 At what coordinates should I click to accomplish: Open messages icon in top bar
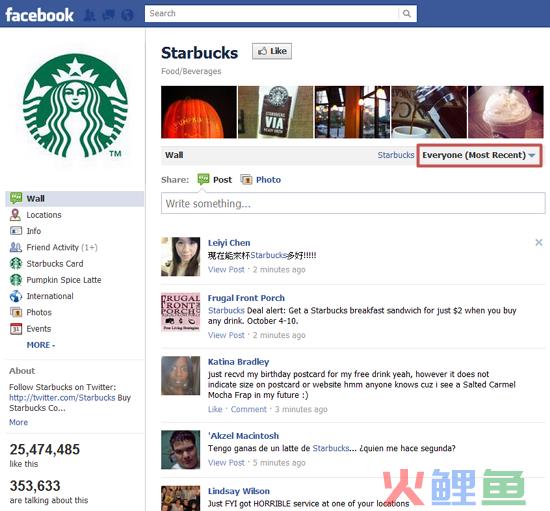[x=109, y=15]
